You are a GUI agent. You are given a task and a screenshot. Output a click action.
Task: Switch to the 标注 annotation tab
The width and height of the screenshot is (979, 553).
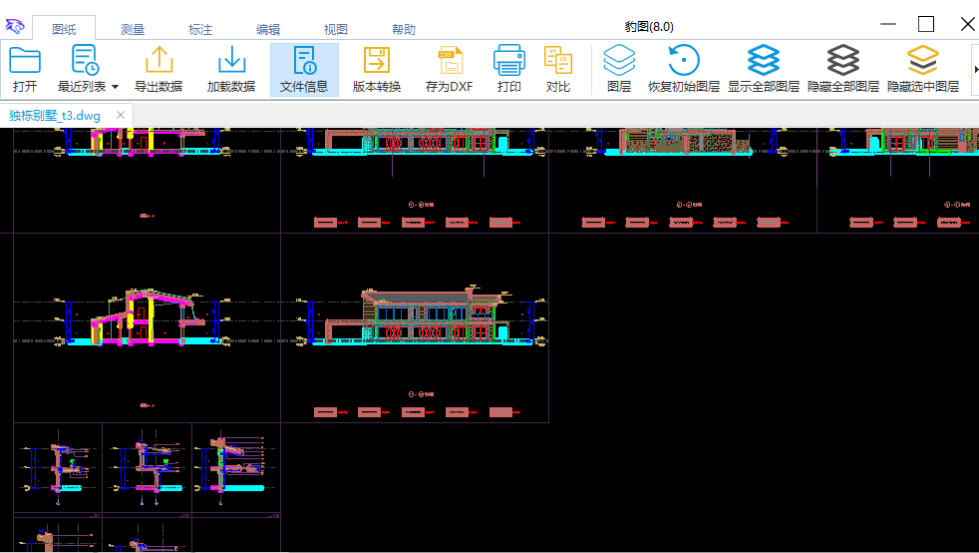[201, 30]
